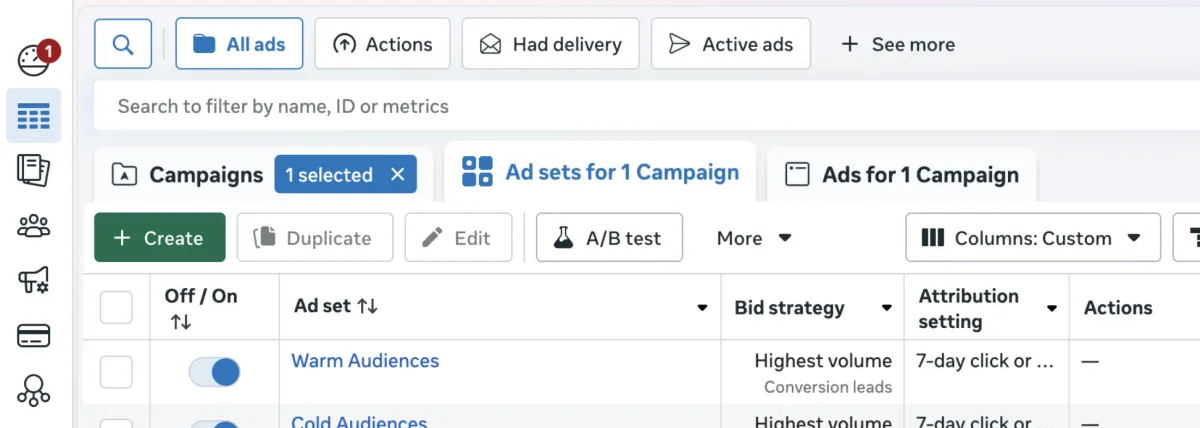Screen dimensions: 1200x428
Task: Switch to Ad sets for 1 Campaign tab
Action: pos(601,172)
